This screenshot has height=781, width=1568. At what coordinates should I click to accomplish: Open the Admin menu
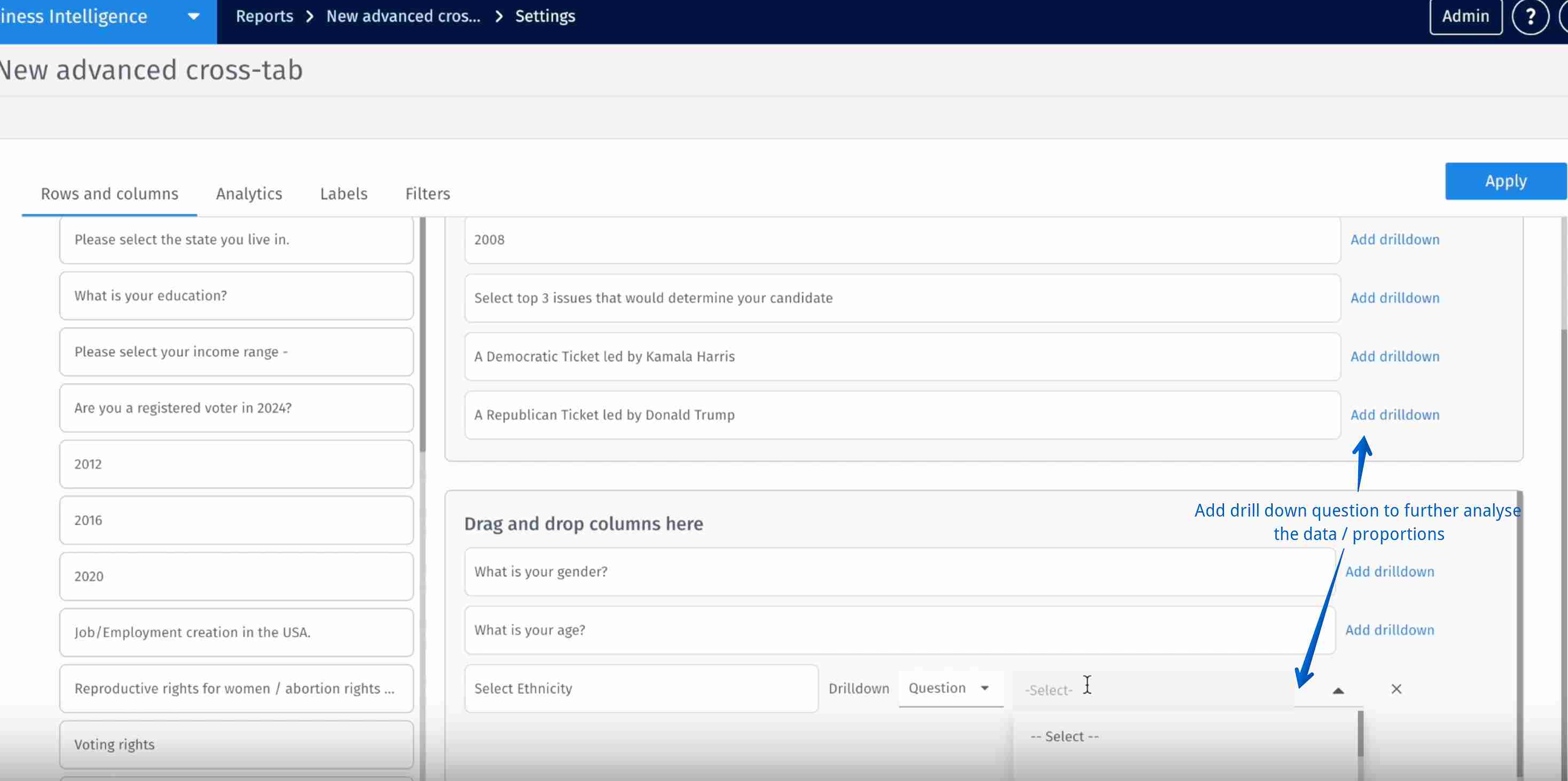1465,17
